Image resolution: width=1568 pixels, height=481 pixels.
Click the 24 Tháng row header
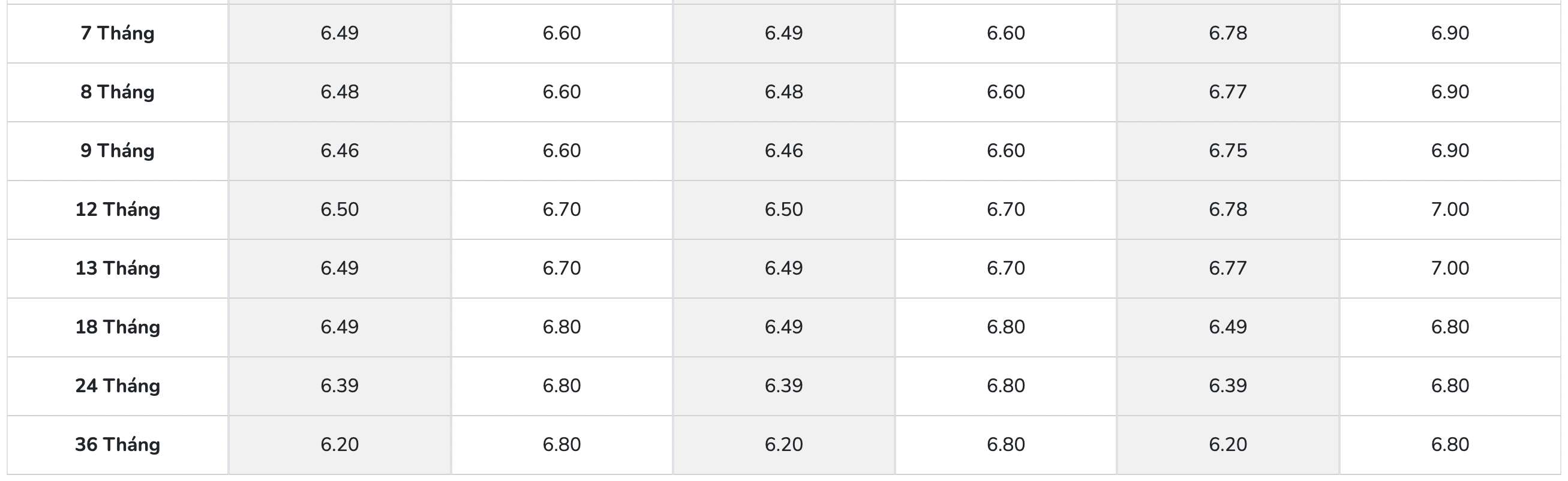[x=118, y=386]
